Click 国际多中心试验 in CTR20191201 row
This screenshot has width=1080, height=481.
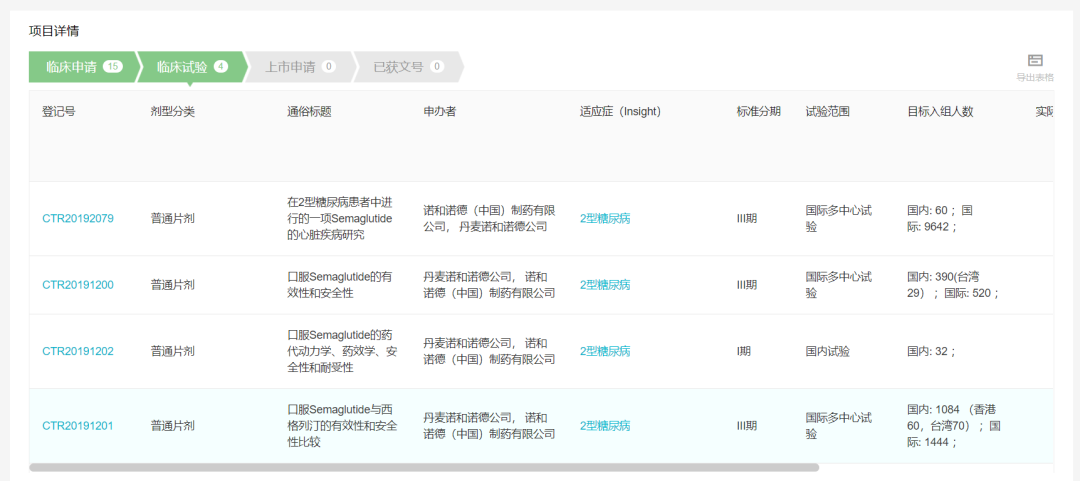(x=839, y=425)
